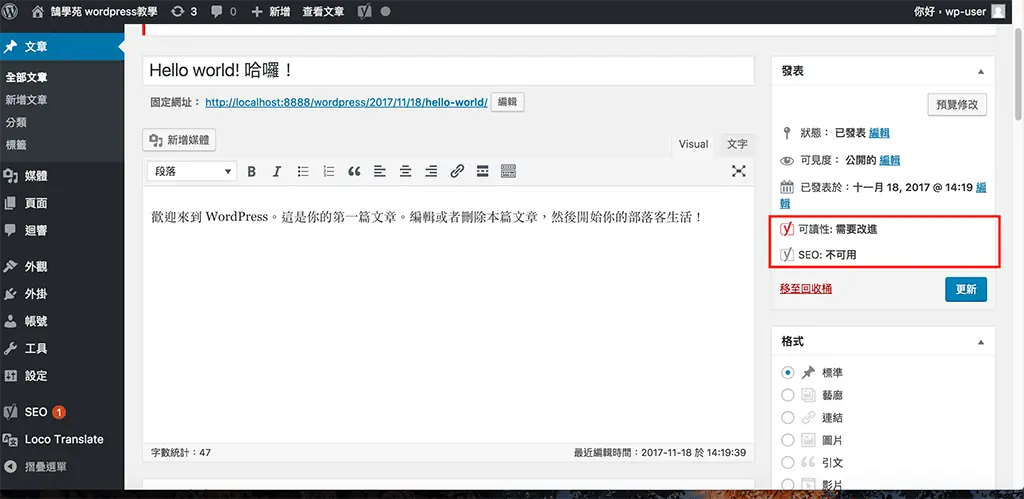This screenshot has width=1024, height=499.
Task: Toggle the toolbar toggle keyboard icon
Action: click(x=509, y=171)
